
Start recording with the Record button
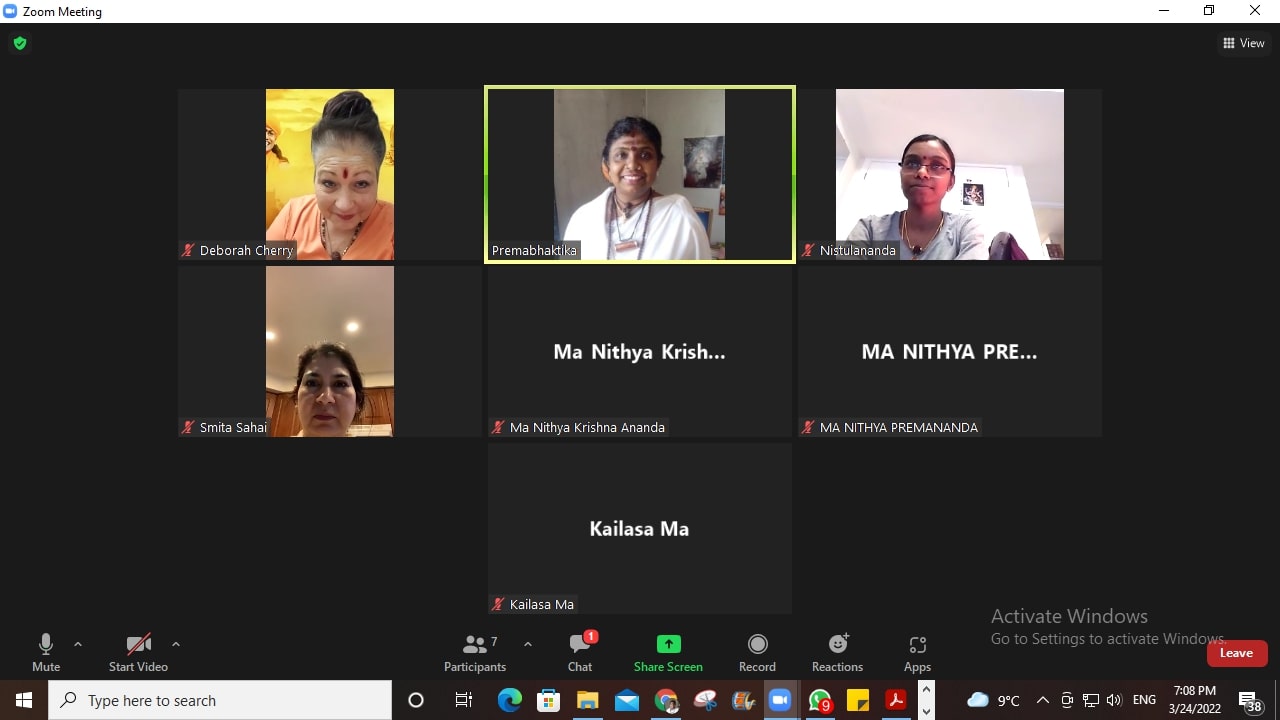[757, 653]
